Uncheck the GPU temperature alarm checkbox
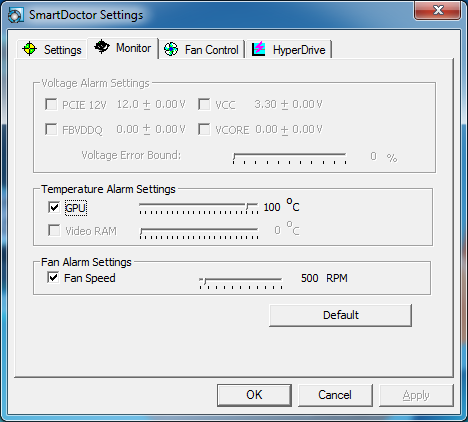The image size is (468, 422). 54,207
